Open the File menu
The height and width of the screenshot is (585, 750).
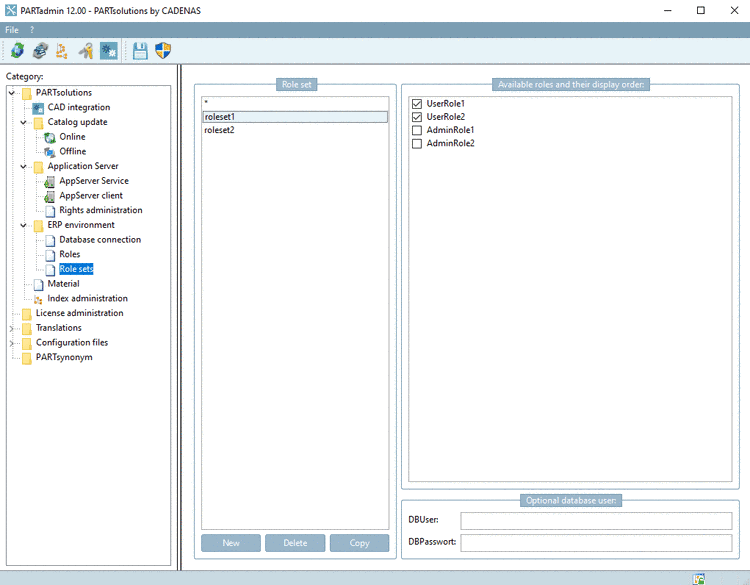click(12, 30)
